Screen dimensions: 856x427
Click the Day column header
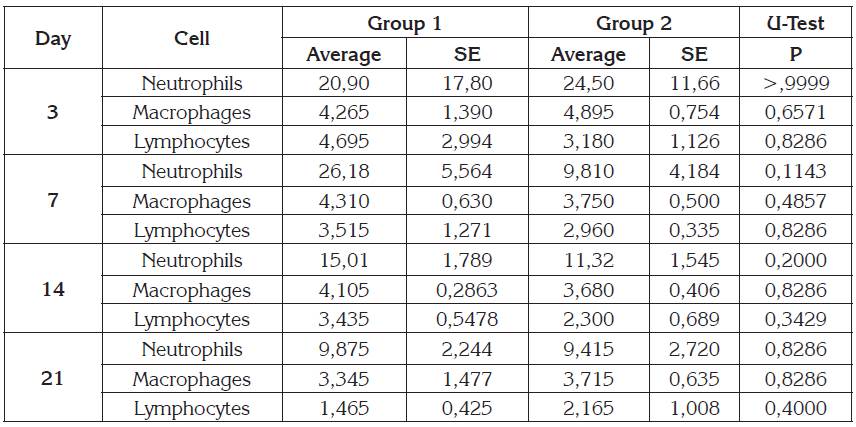52,38
